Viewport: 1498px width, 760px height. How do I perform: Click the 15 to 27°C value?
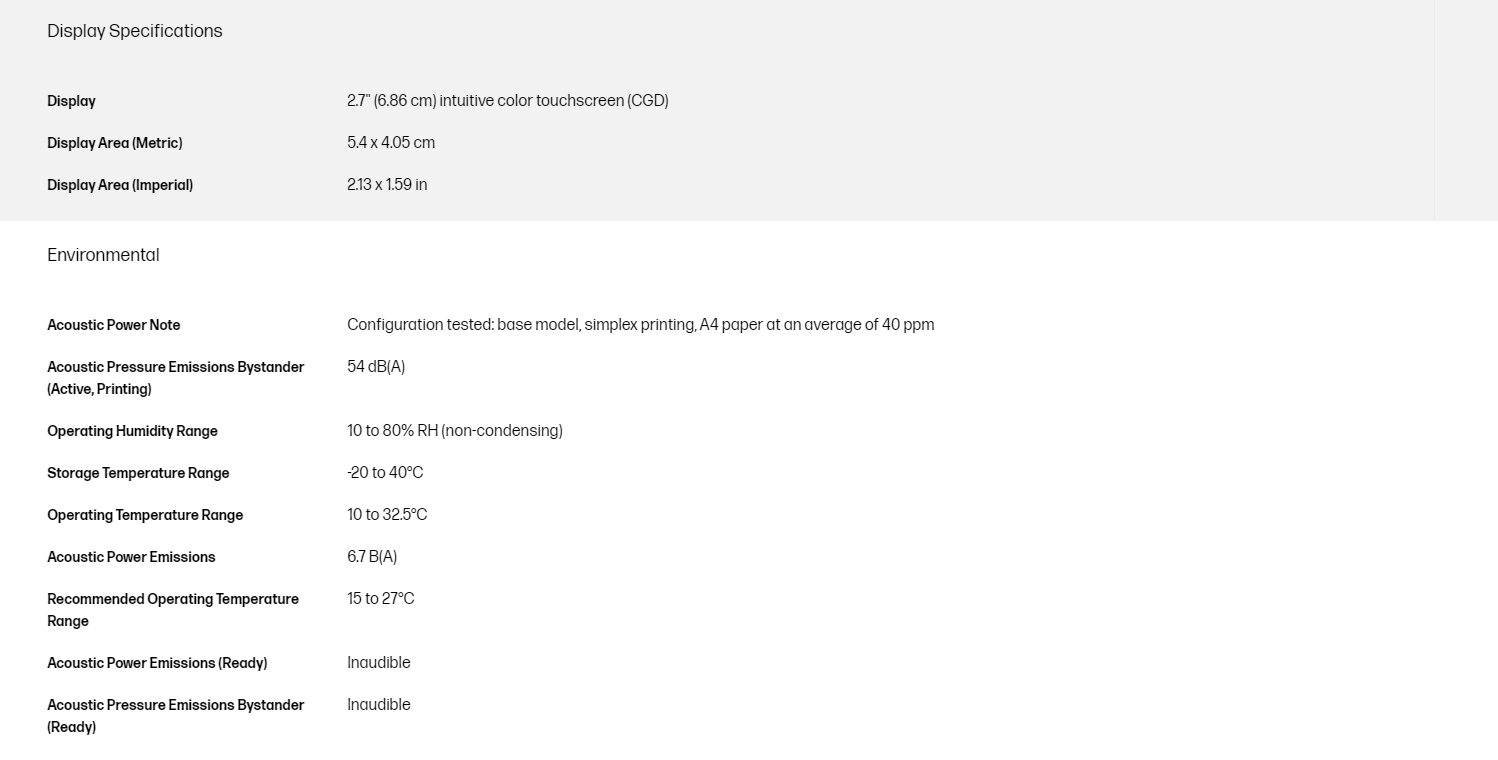tap(380, 599)
